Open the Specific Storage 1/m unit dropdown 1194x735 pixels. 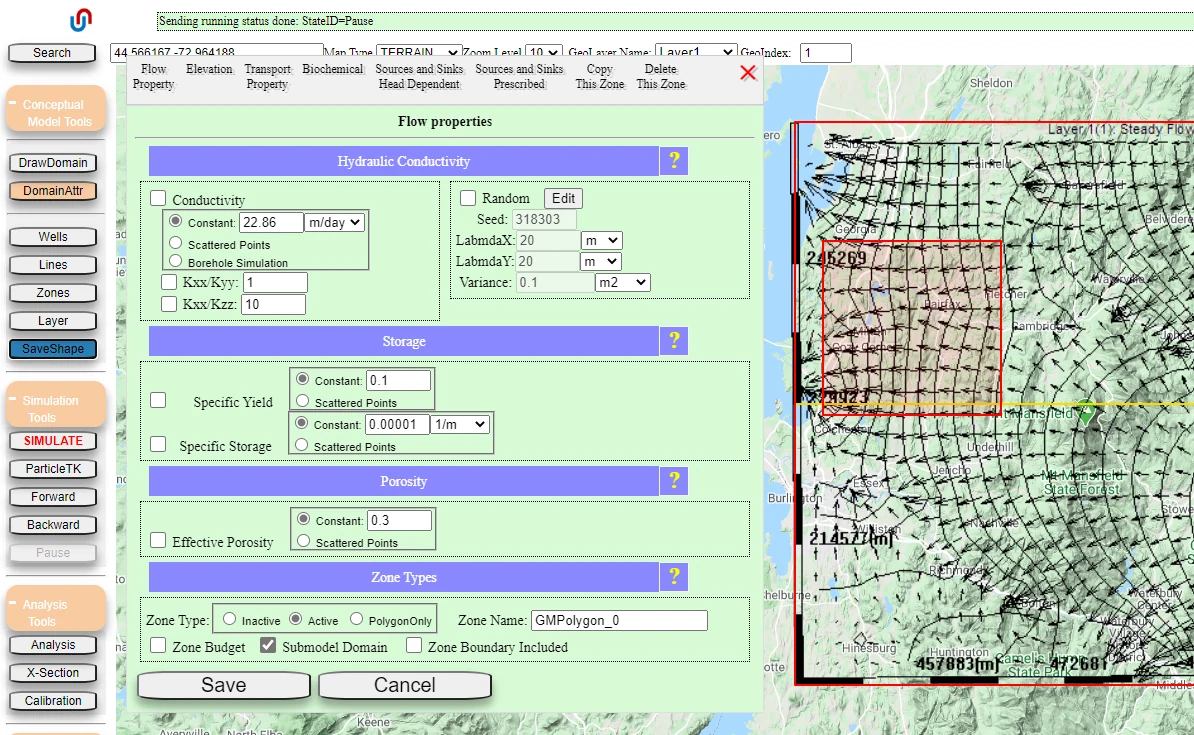[x=460, y=424]
